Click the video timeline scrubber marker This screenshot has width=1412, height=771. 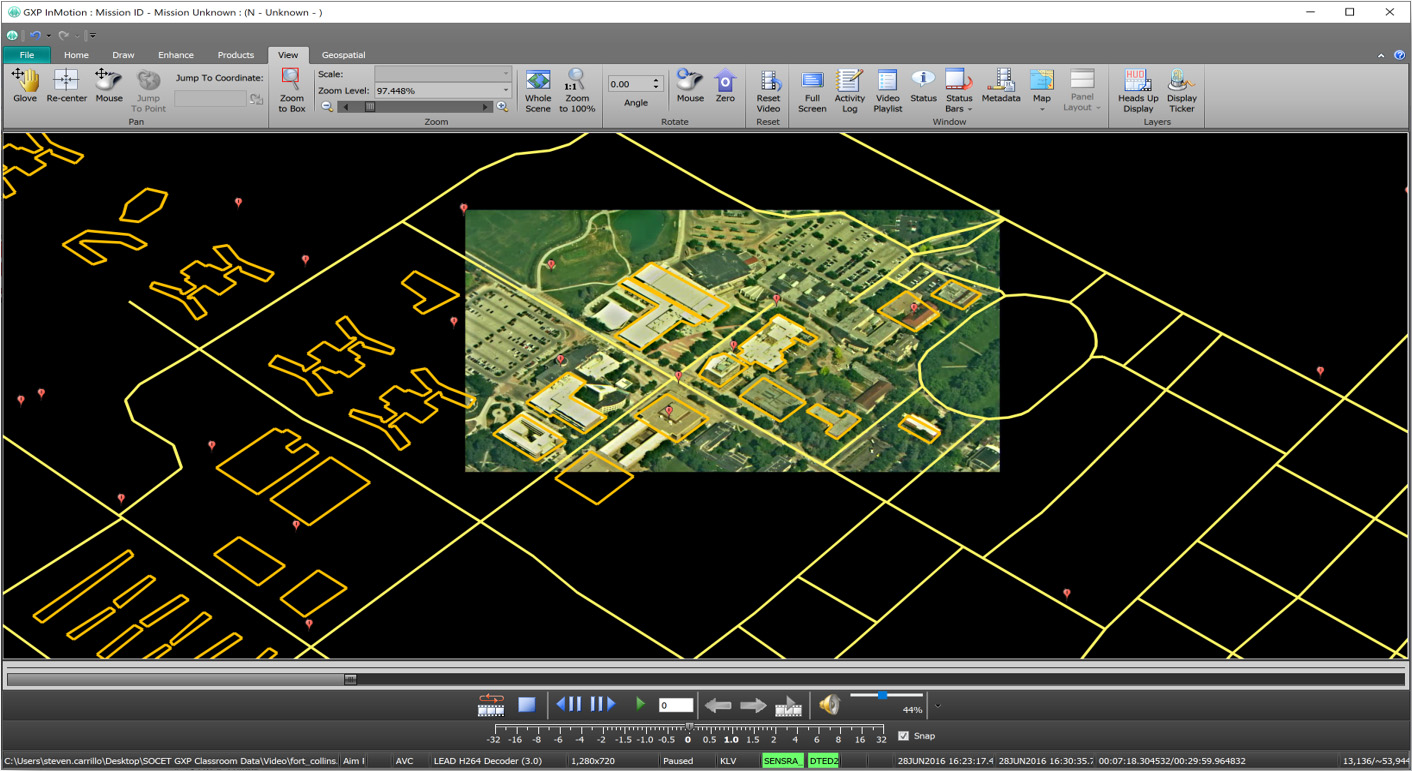(x=350, y=680)
